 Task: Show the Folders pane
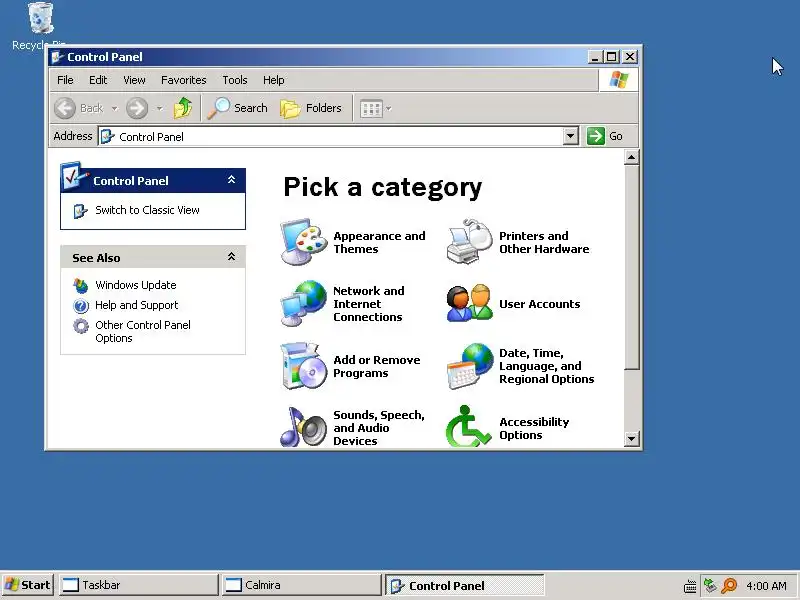click(x=311, y=108)
